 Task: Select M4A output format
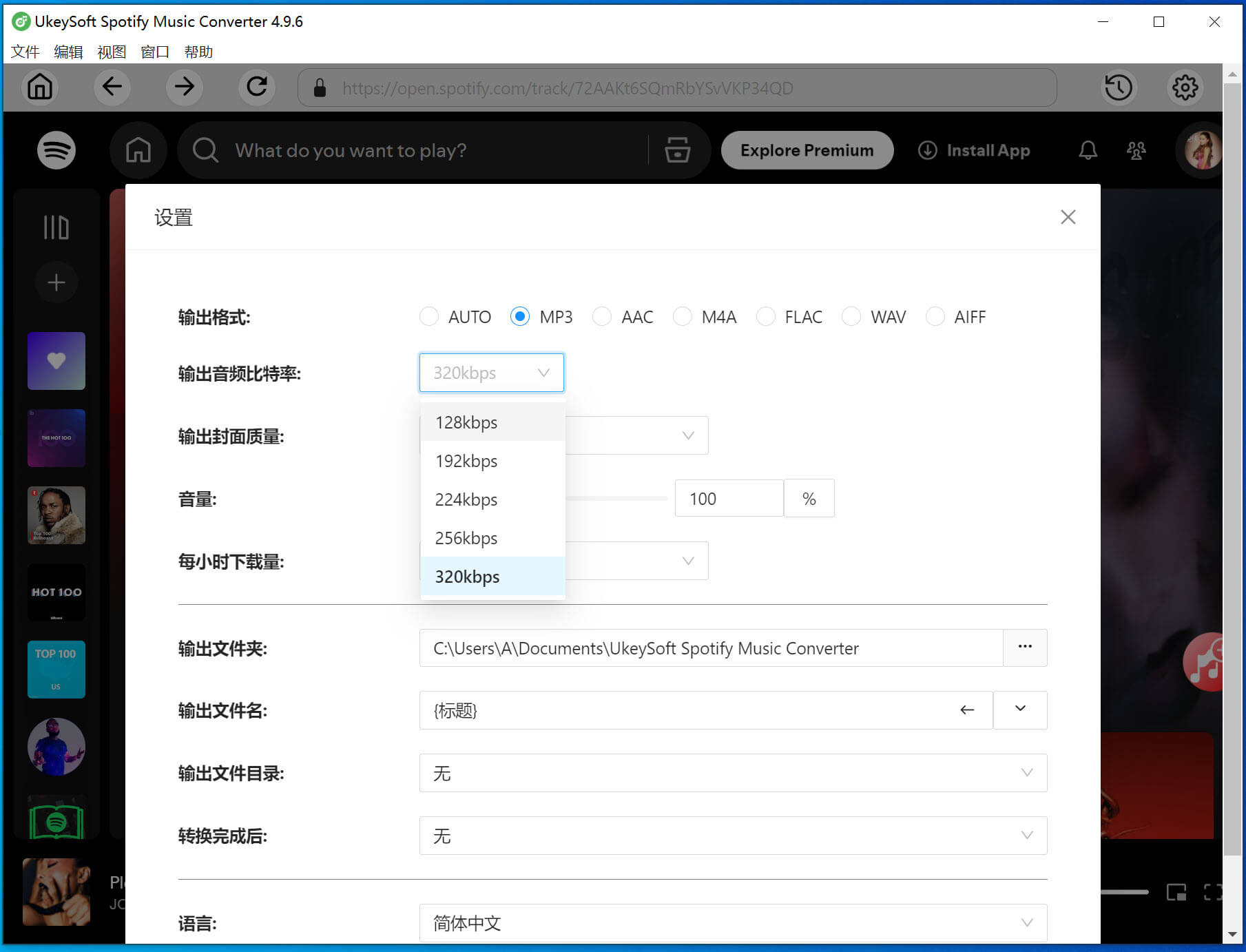tap(683, 317)
